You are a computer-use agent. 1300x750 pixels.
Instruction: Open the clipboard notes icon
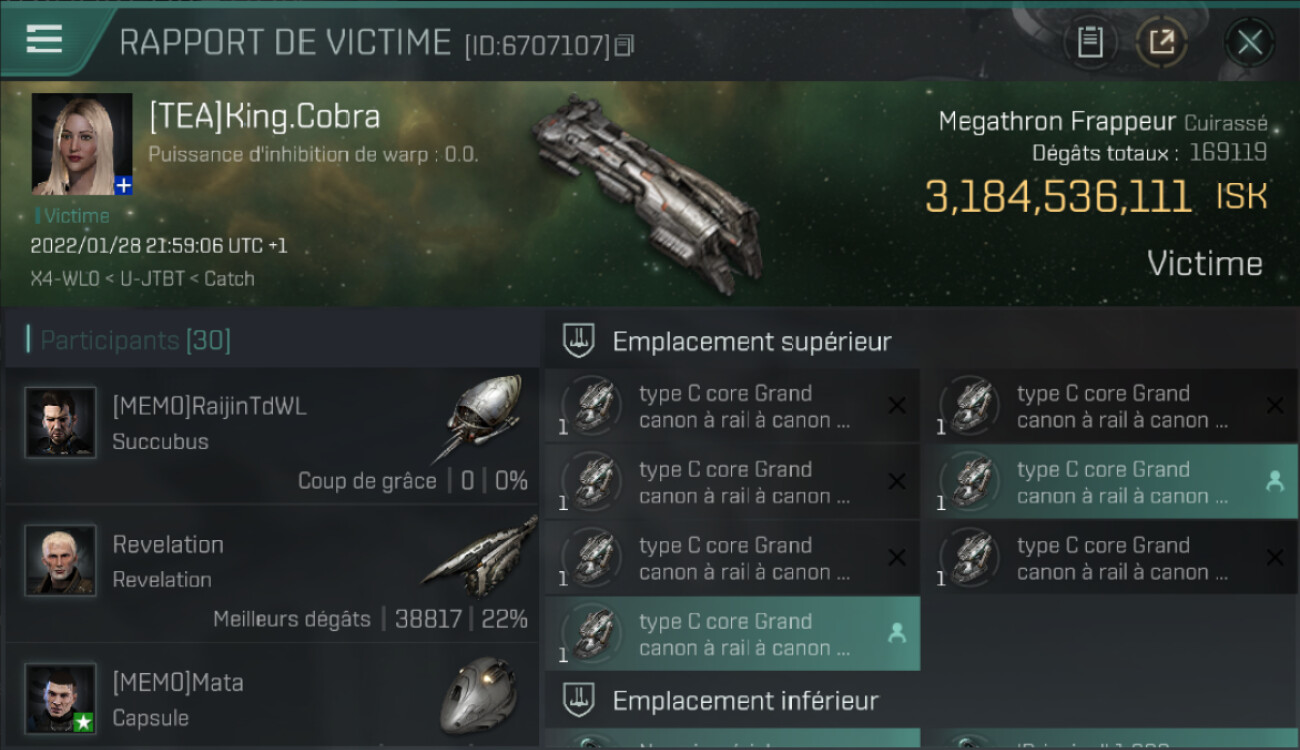click(x=1090, y=42)
